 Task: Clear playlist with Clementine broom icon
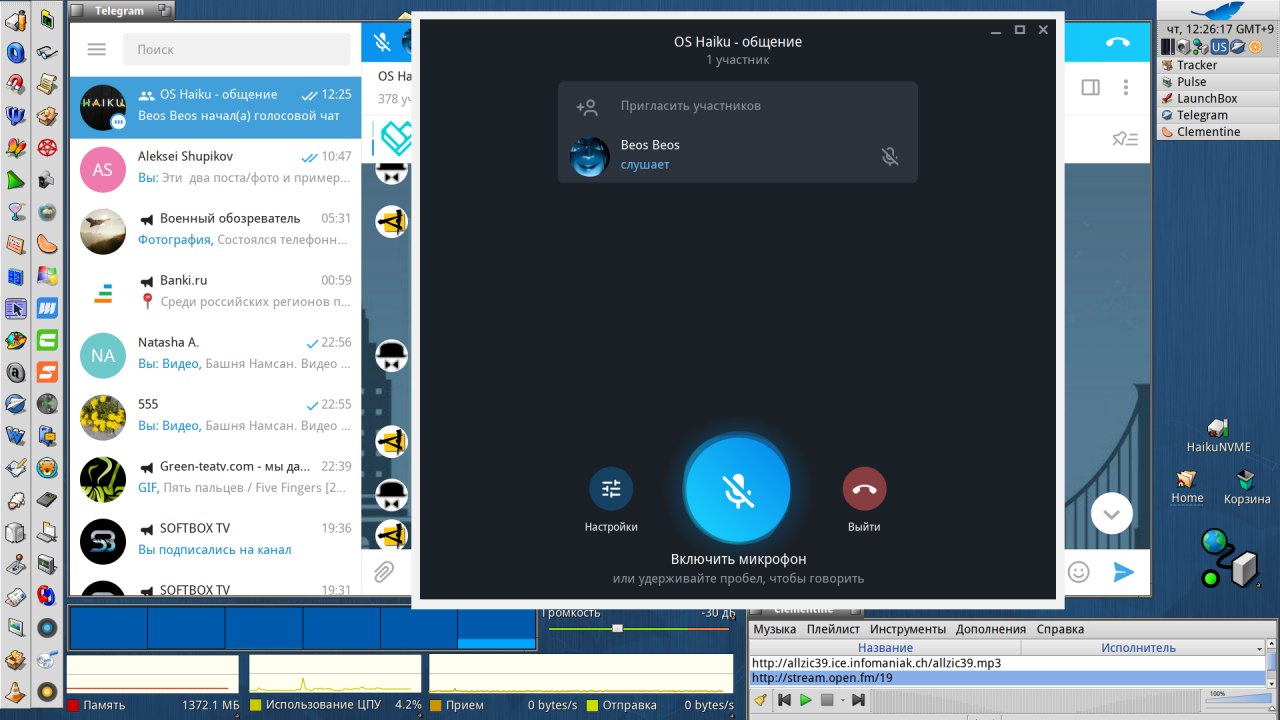pos(760,700)
